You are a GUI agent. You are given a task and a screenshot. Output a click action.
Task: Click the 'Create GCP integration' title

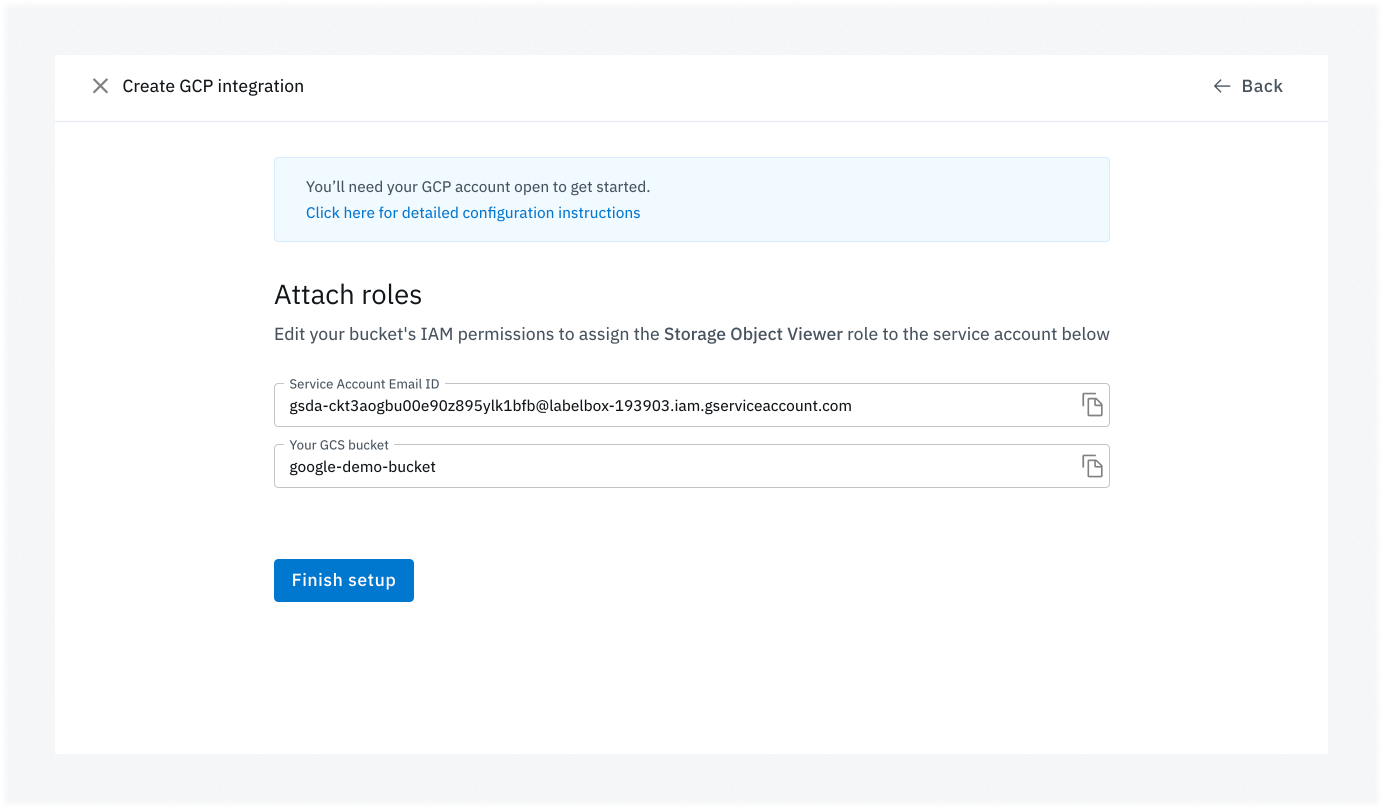click(213, 86)
